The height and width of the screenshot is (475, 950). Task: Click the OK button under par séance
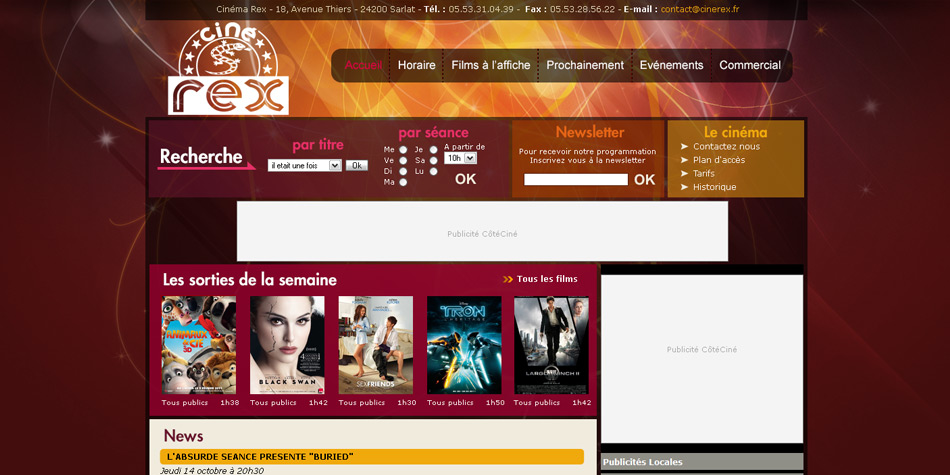click(x=465, y=179)
